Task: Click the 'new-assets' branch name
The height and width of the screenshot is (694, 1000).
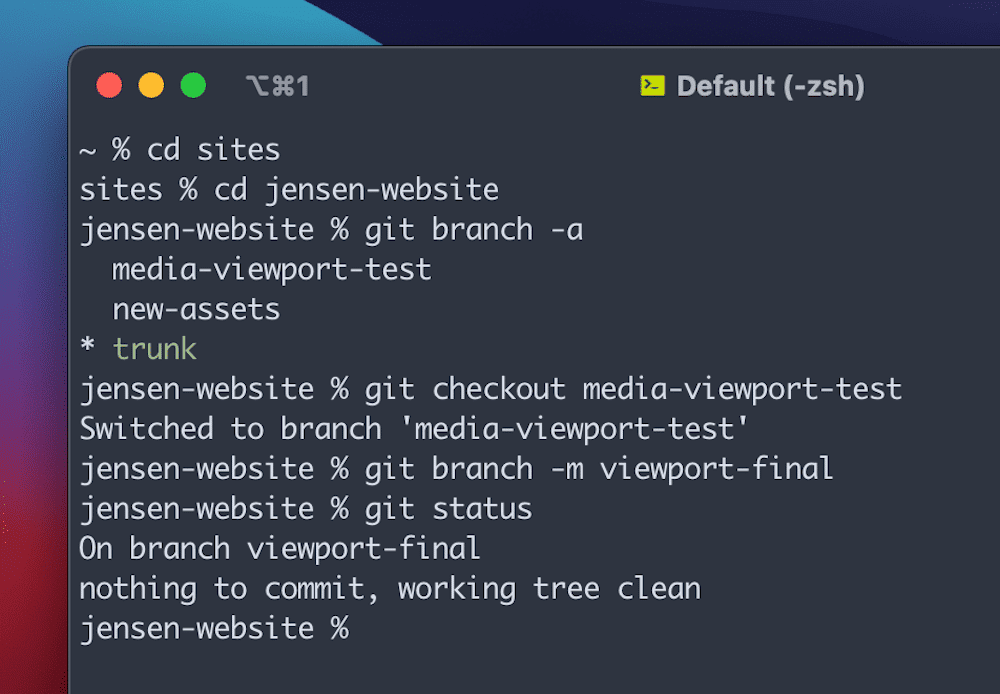Action: pyautogui.click(x=195, y=309)
